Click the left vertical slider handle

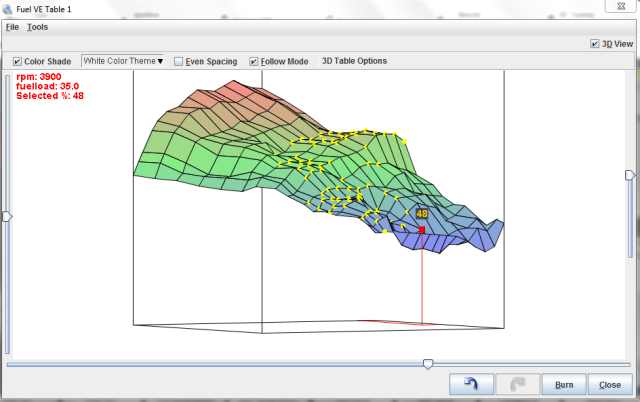pyautogui.click(x=7, y=216)
